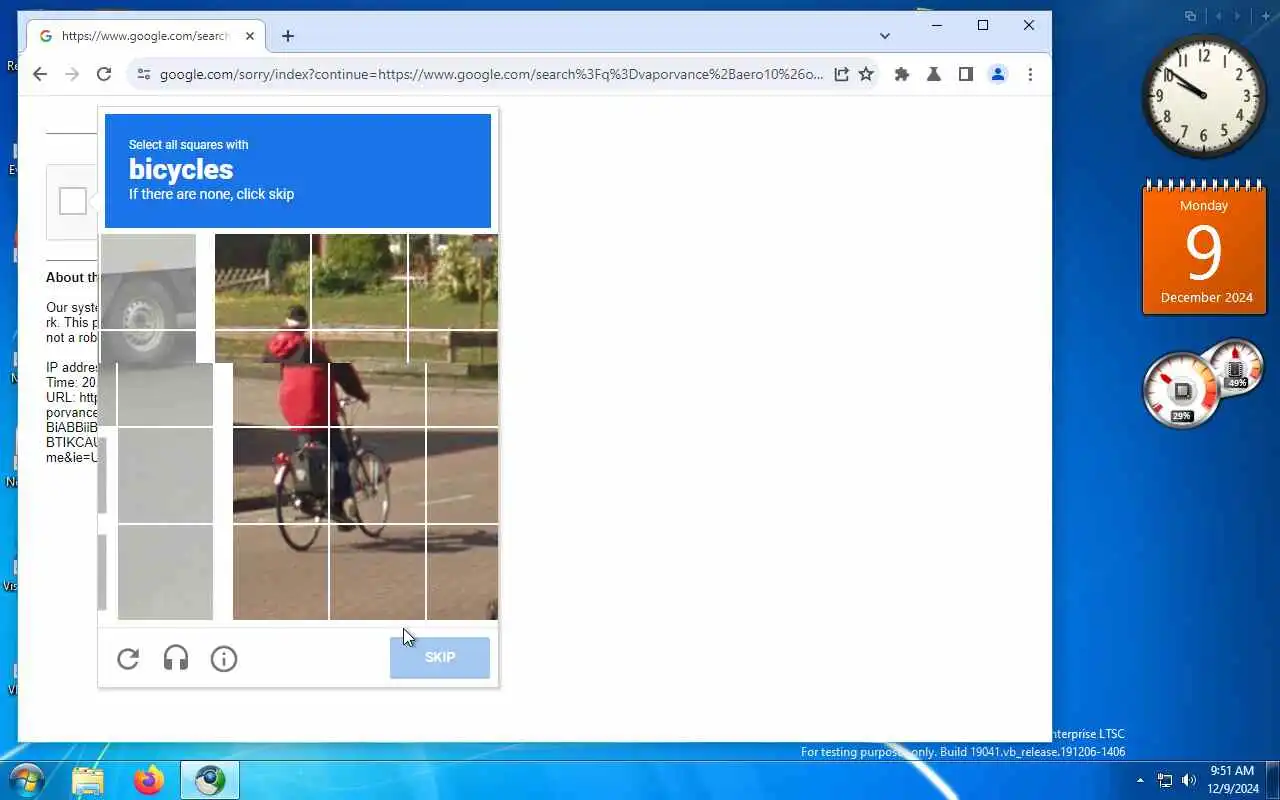Launch File Explorer from the taskbar
Viewport: 1280px width, 800px height.
pyautogui.click(x=88, y=780)
